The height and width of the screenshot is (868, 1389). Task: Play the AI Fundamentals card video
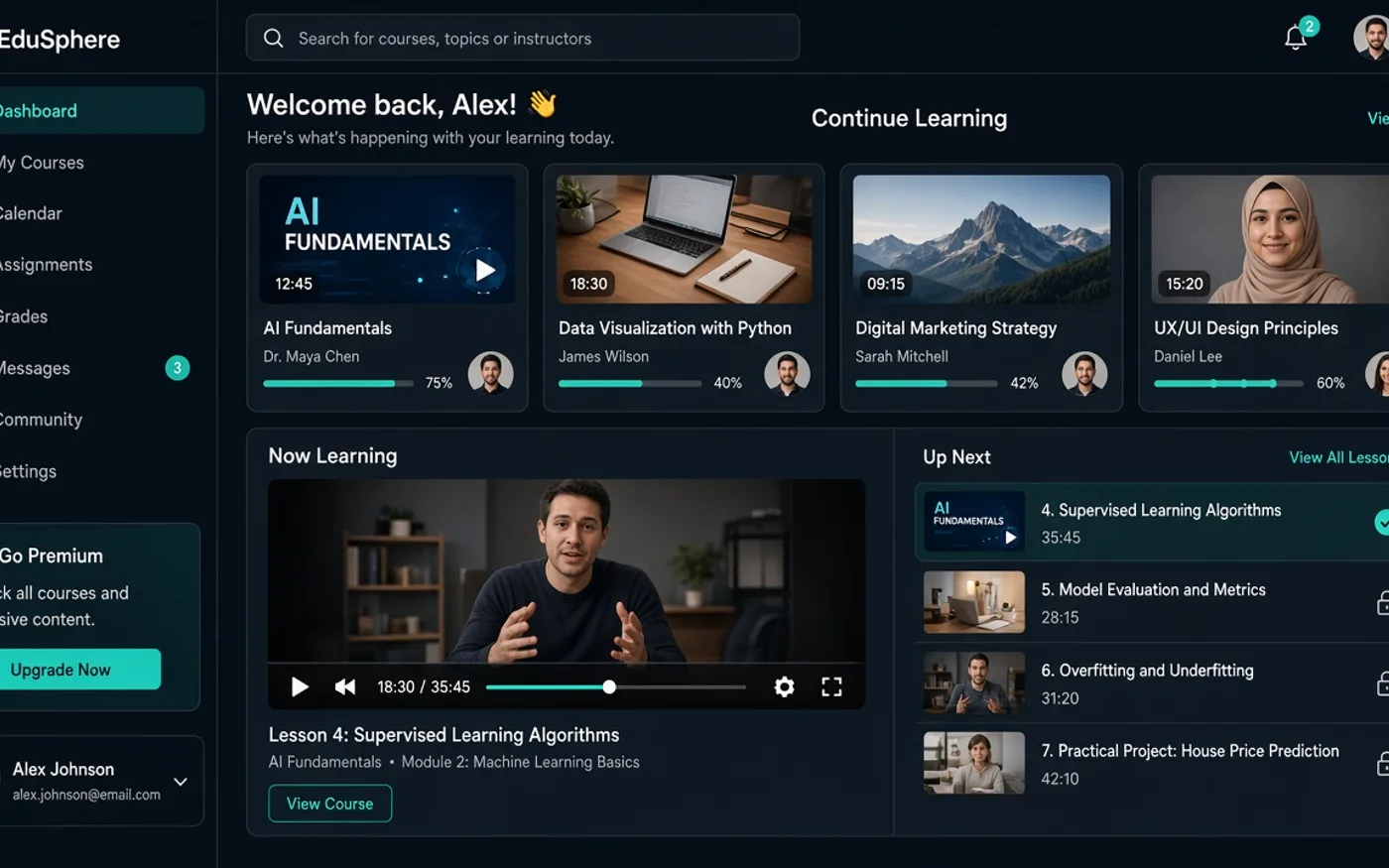[x=484, y=270]
